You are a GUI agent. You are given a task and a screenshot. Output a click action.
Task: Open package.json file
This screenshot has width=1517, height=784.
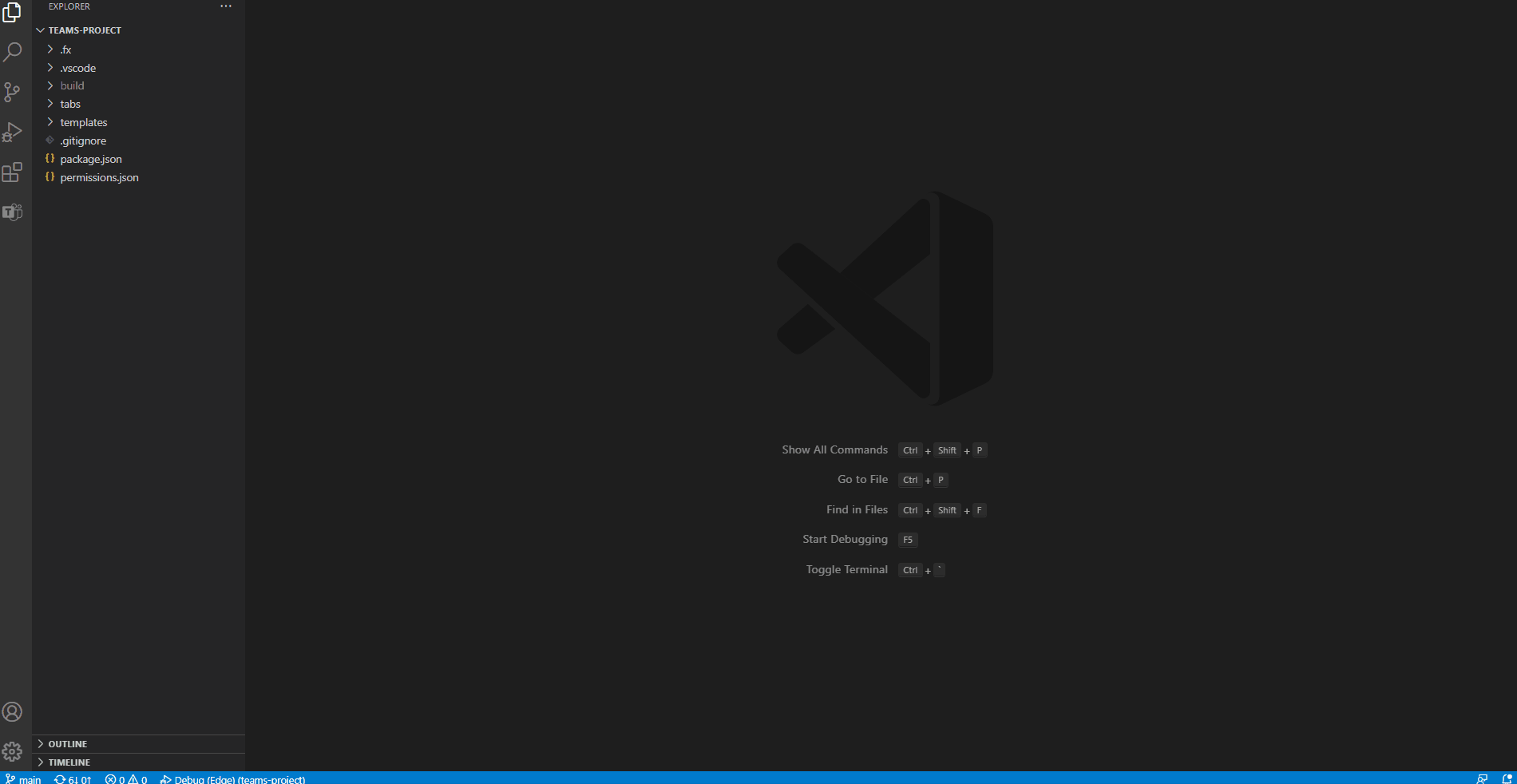[91, 159]
